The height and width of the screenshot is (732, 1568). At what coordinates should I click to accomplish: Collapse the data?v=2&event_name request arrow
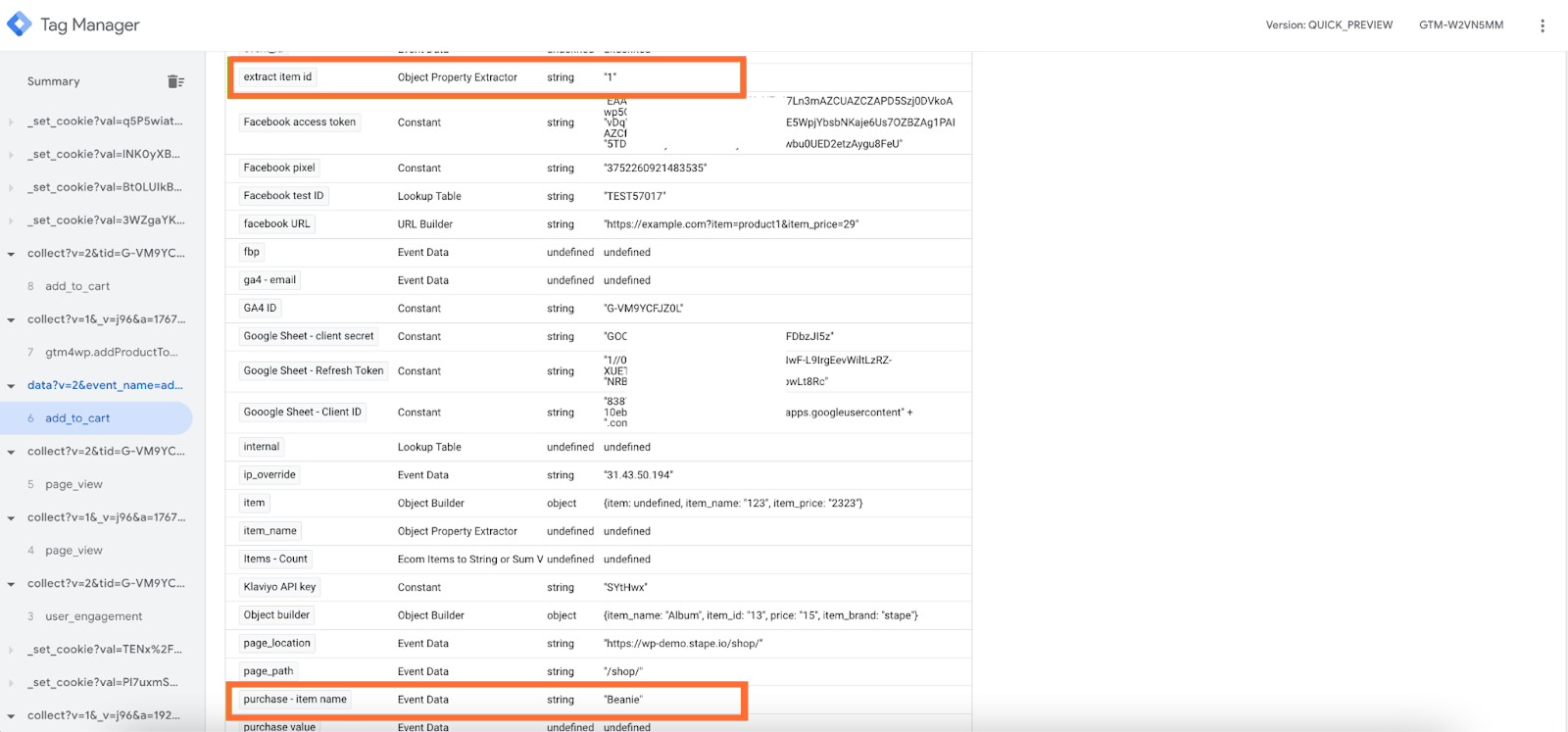tap(11, 386)
